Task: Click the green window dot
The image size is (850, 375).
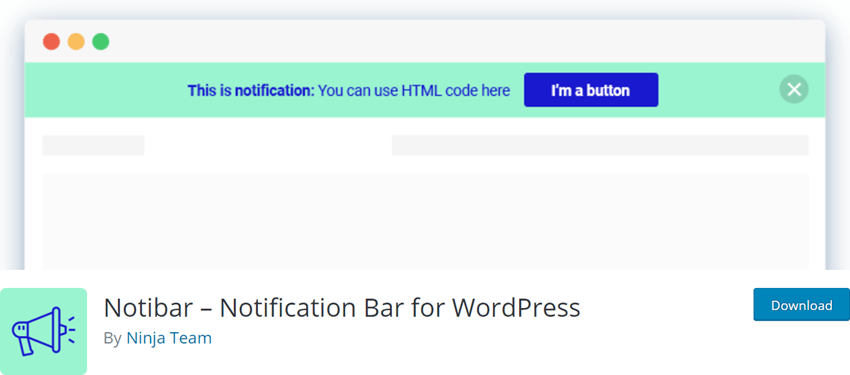Action: coord(101,42)
